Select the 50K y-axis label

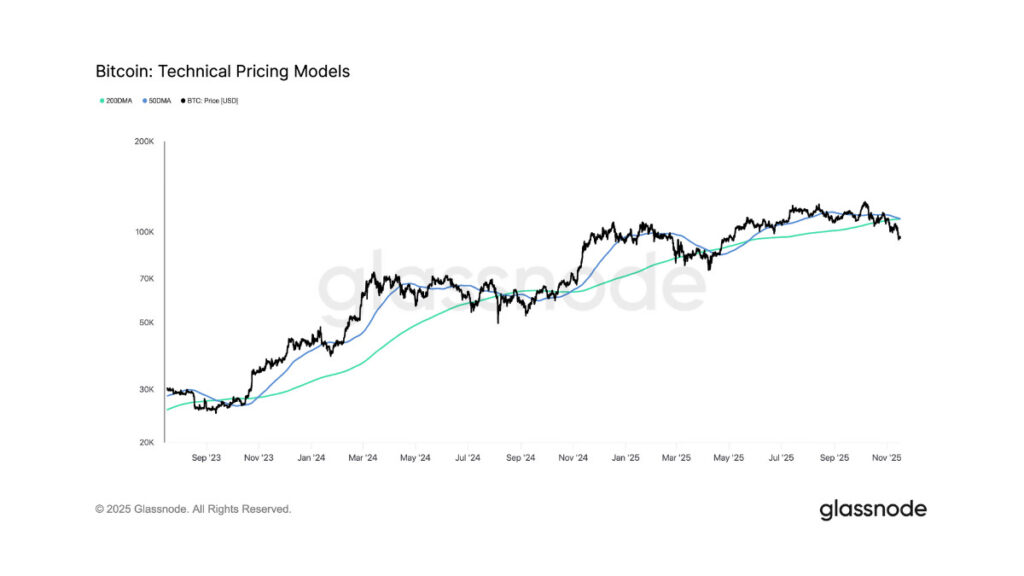point(146,323)
